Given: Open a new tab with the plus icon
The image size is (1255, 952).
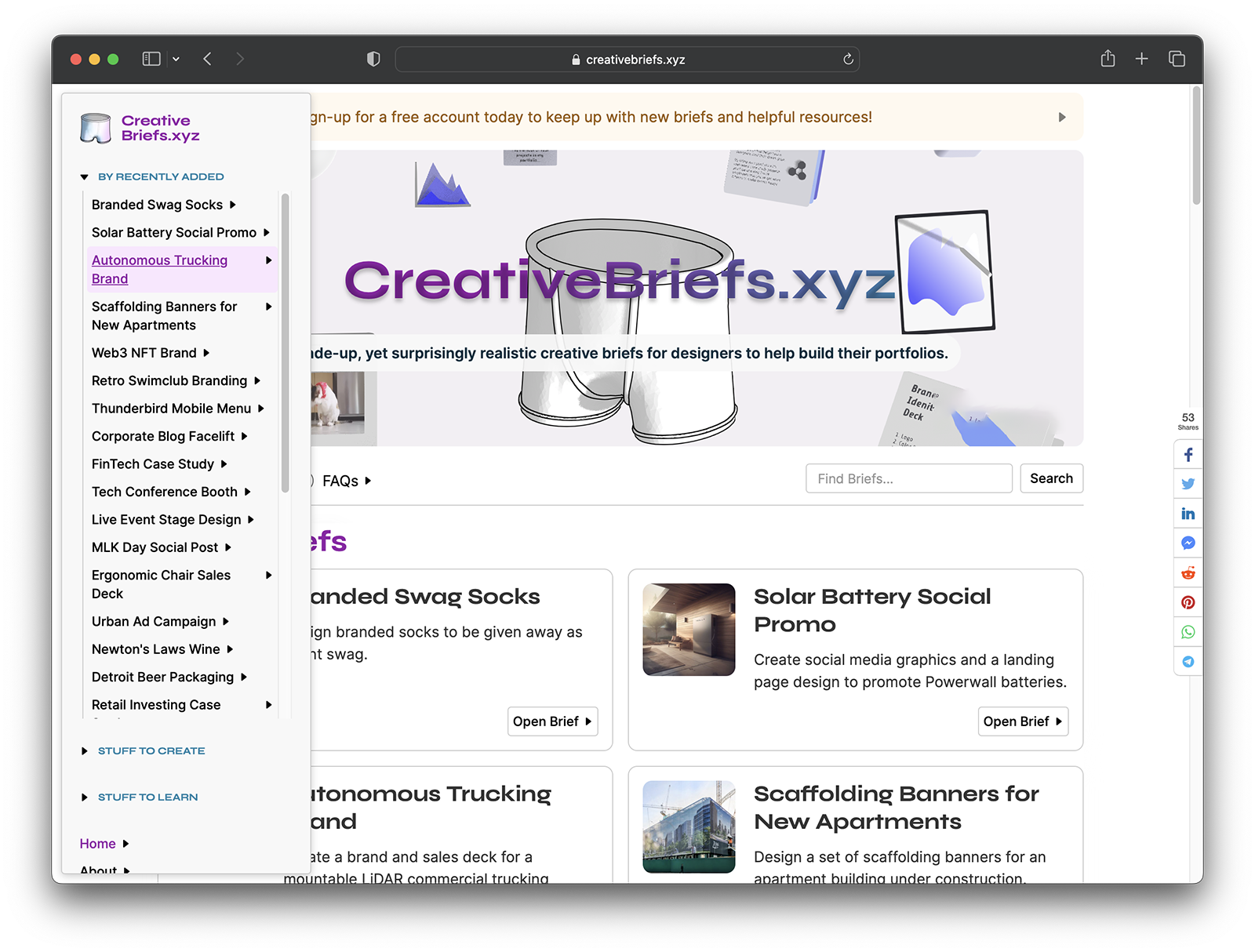Looking at the screenshot, I should click(1142, 59).
